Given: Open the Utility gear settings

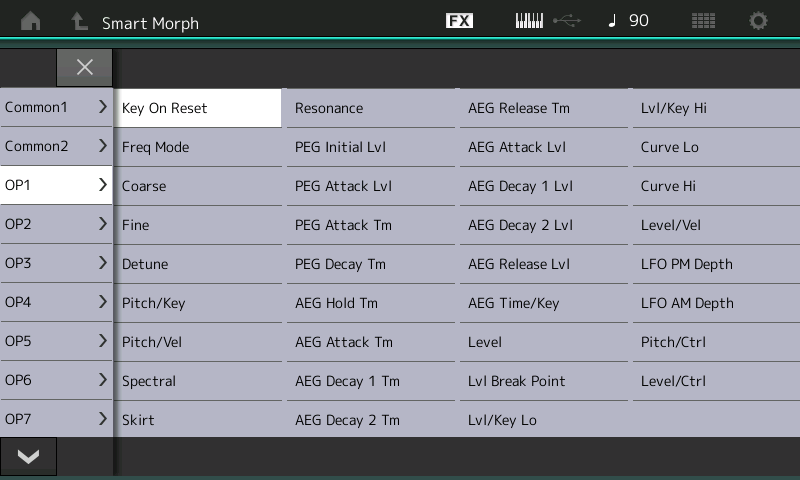Looking at the screenshot, I should [759, 21].
